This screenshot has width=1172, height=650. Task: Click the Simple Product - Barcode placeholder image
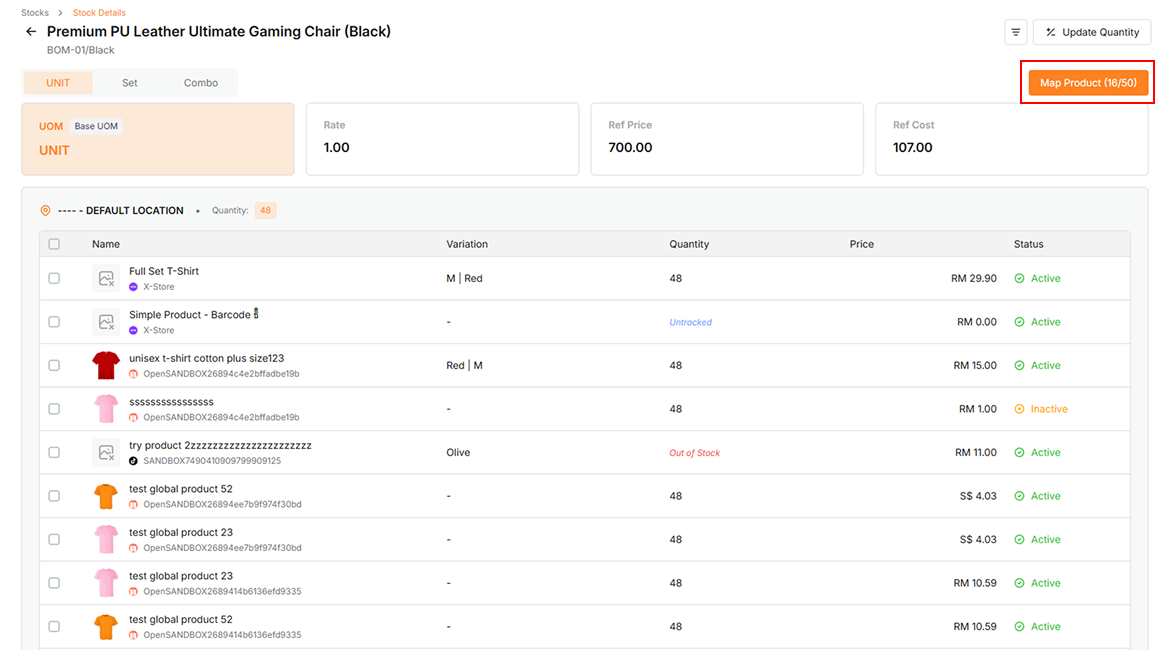(106, 322)
